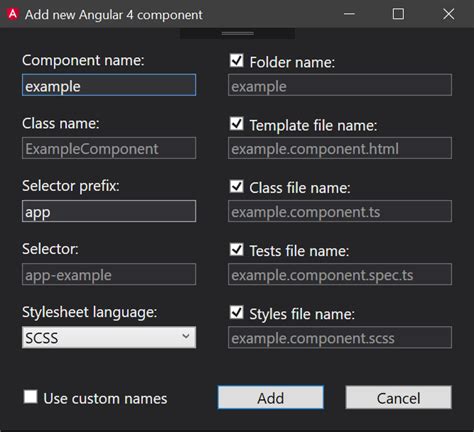This screenshot has height=432, width=474.
Task: Maximize the dialog window
Action: (398, 14)
